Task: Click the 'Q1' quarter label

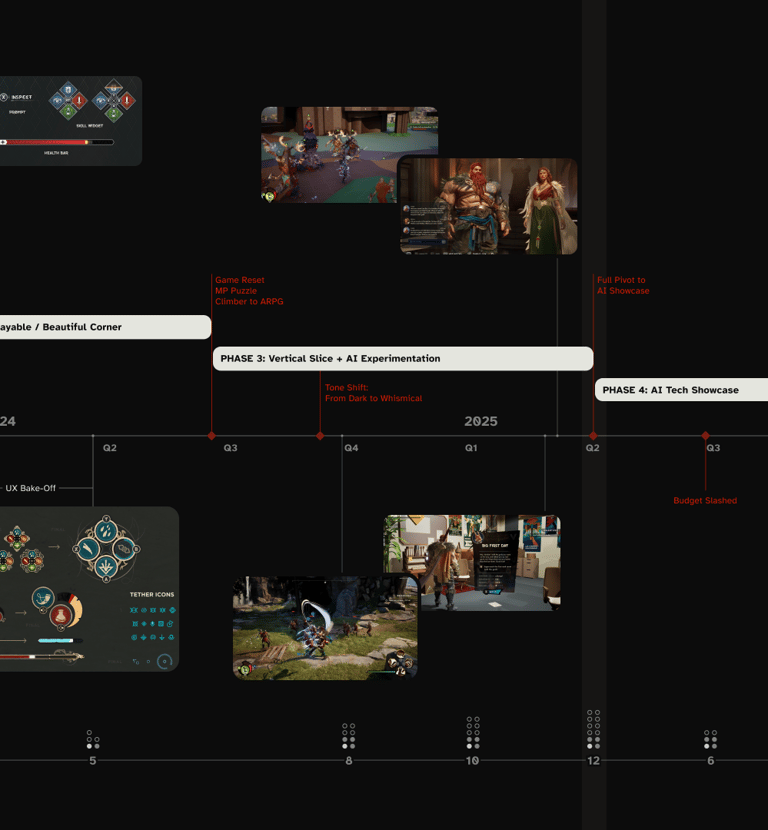Action: (471, 448)
